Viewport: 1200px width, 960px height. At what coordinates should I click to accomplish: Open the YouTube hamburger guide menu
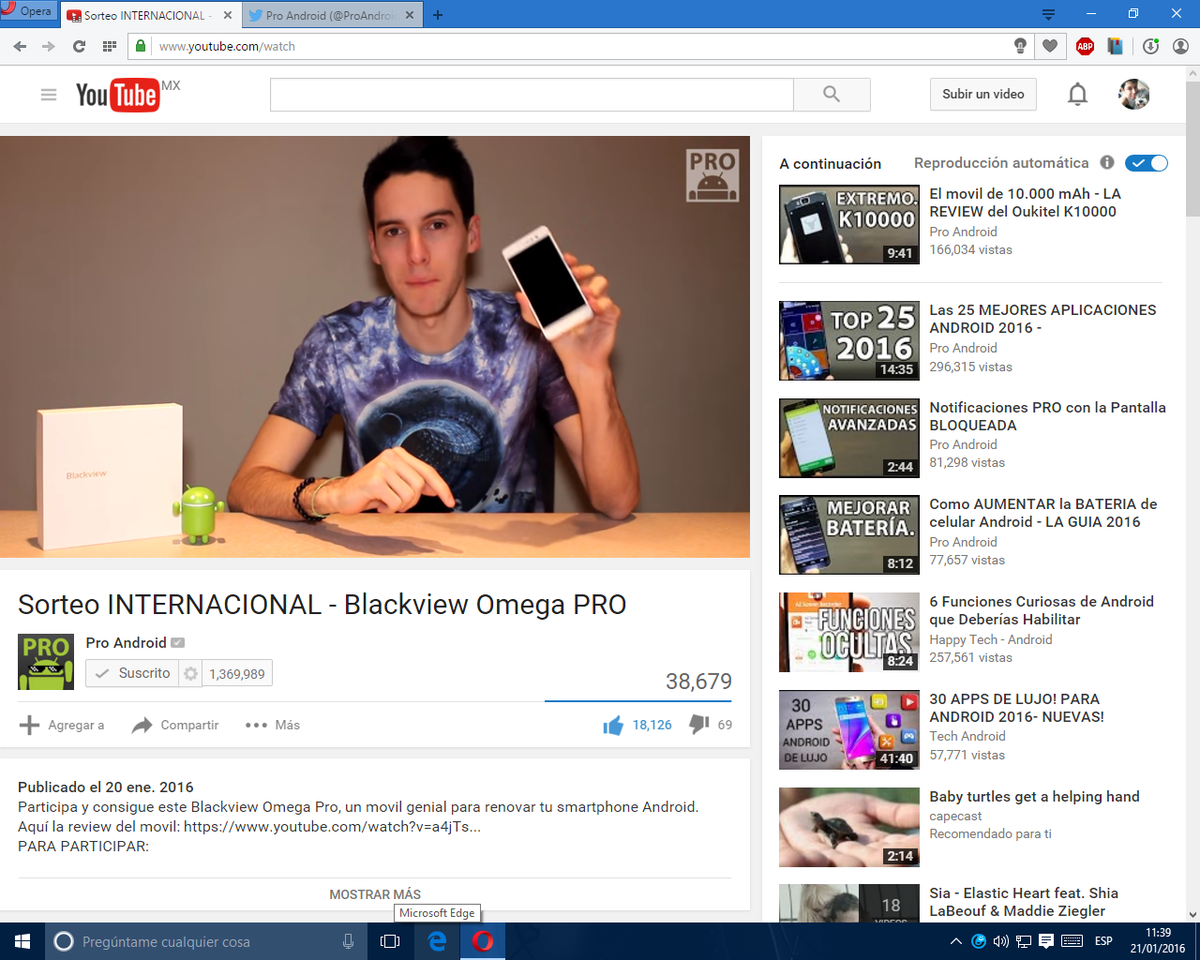pos(48,95)
